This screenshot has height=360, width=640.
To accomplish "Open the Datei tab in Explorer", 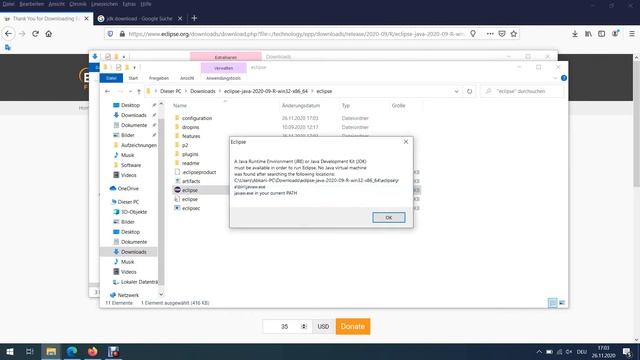I will click(x=111, y=78).
